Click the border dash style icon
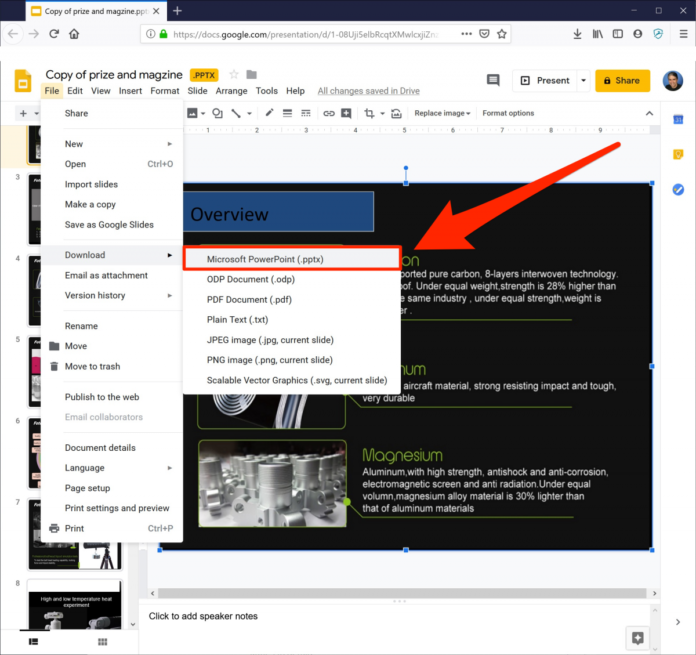The width and height of the screenshot is (696, 655). [306, 113]
